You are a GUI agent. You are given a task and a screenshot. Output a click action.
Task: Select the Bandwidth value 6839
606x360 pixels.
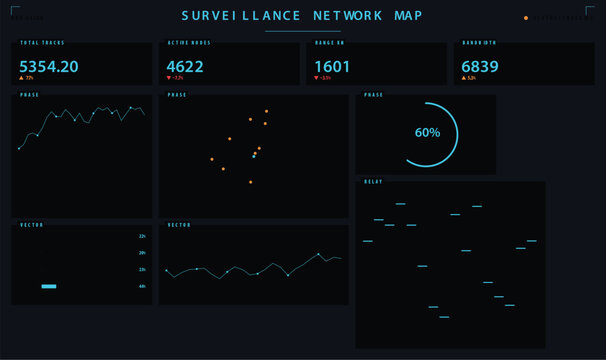click(x=480, y=67)
